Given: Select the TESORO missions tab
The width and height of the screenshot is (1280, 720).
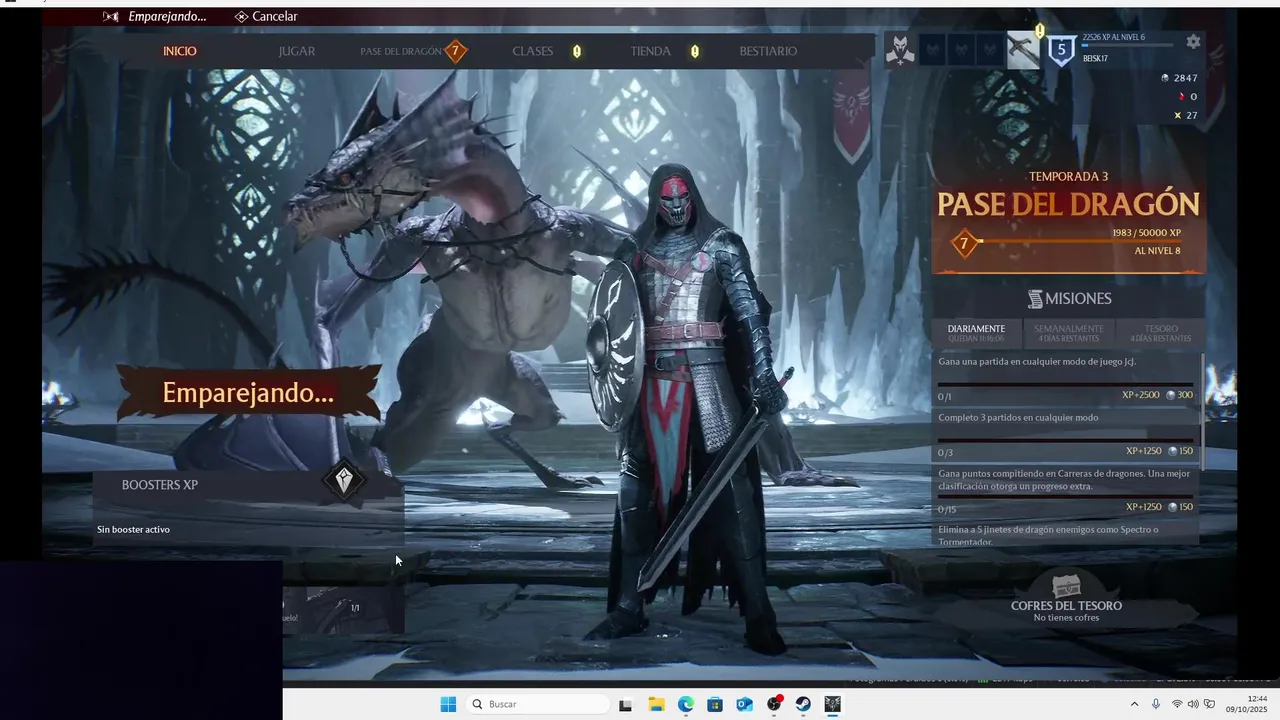Looking at the screenshot, I should [x=1161, y=333].
